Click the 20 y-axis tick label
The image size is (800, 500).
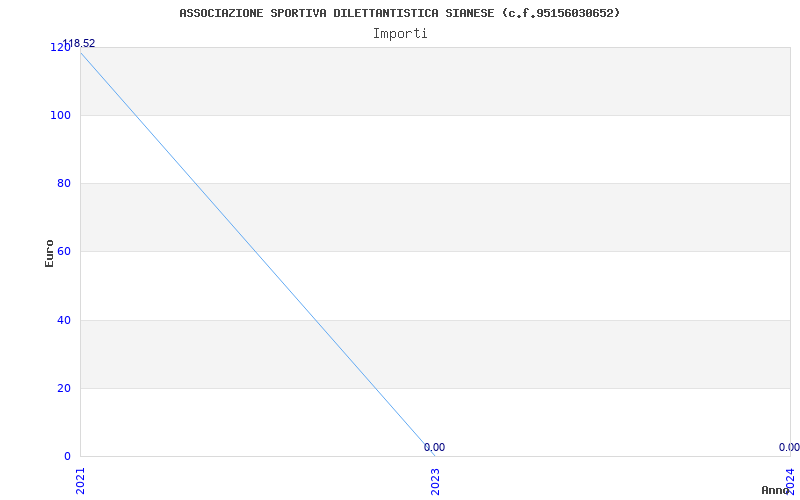(x=64, y=388)
